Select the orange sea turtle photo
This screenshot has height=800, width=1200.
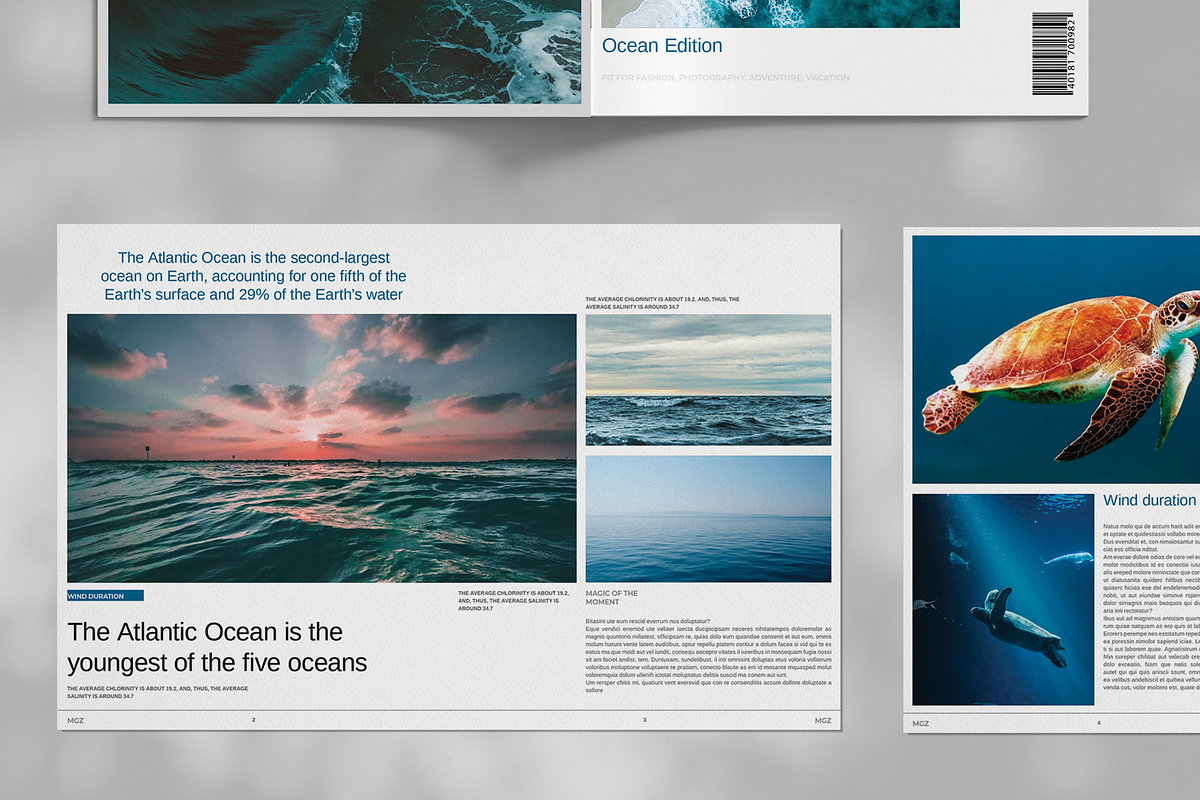click(1056, 359)
